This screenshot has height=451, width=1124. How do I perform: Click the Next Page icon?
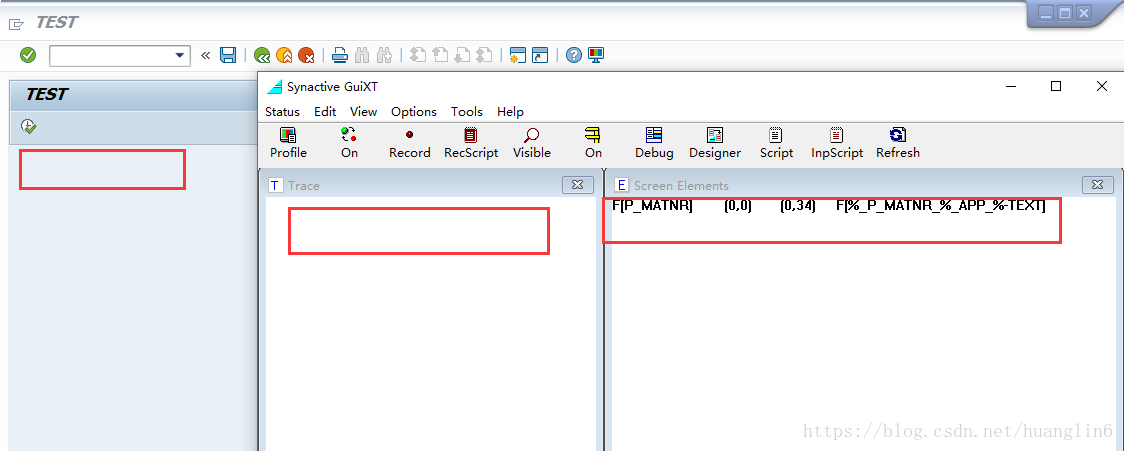[463, 55]
